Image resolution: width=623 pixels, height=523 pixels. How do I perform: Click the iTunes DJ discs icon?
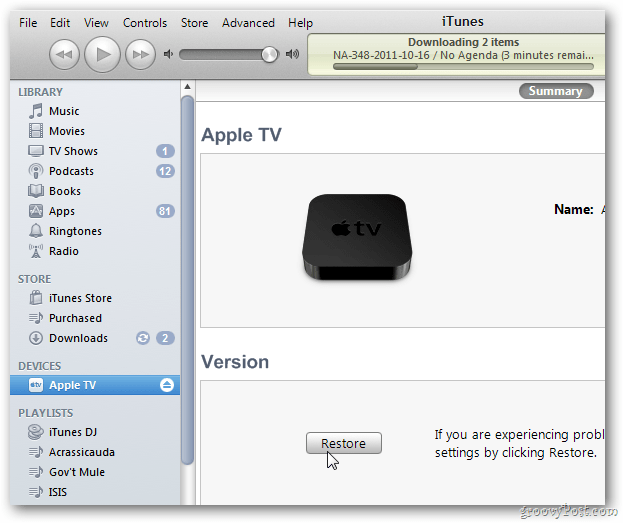(36, 432)
